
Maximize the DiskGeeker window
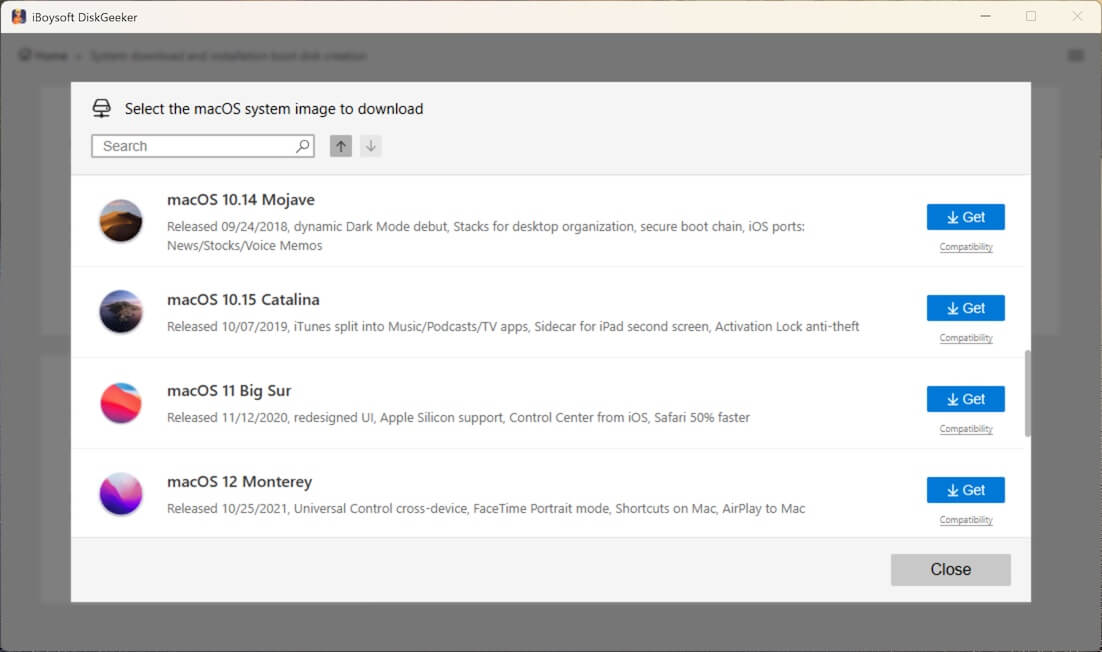click(1031, 16)
